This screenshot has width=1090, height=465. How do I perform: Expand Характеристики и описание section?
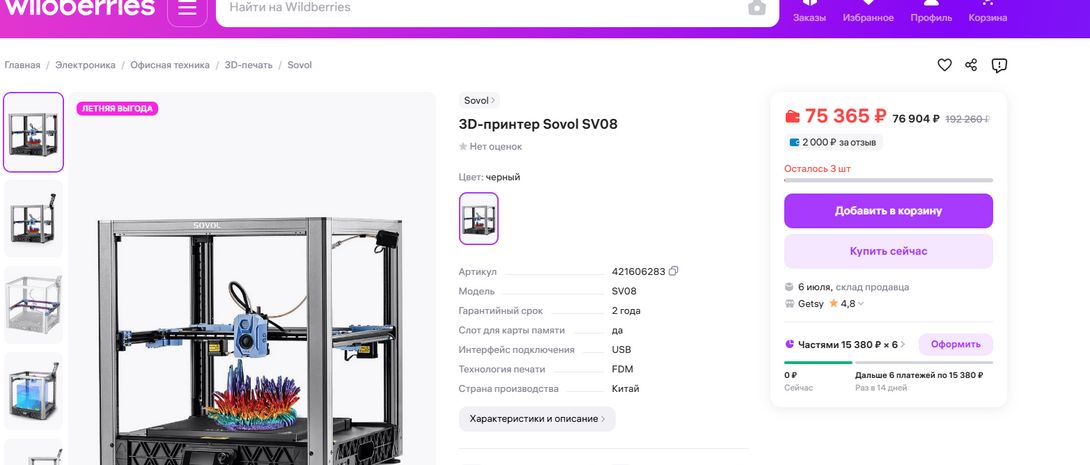[537, 419]
